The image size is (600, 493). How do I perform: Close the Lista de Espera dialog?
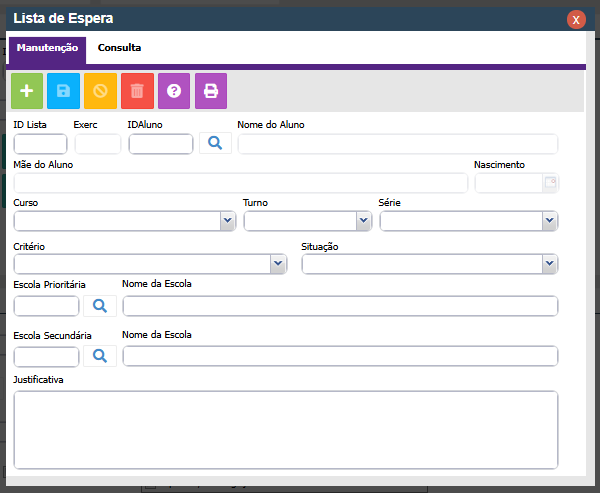coord(576,20)
